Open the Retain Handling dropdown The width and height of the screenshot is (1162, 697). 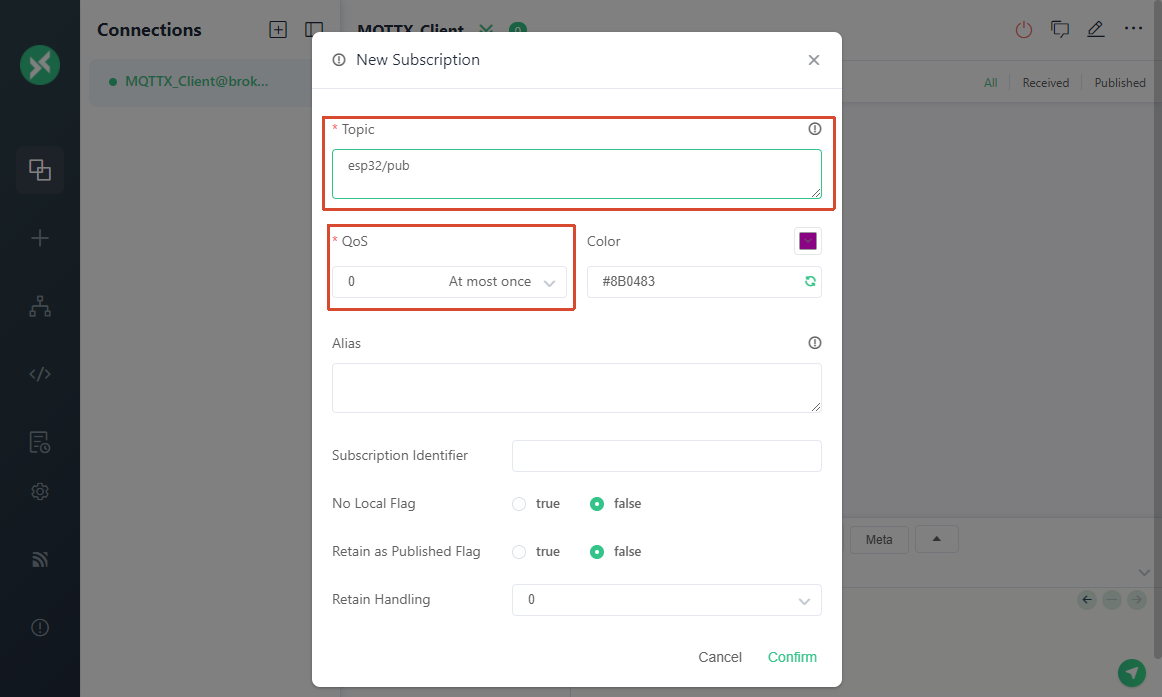[x=667, y=600]
